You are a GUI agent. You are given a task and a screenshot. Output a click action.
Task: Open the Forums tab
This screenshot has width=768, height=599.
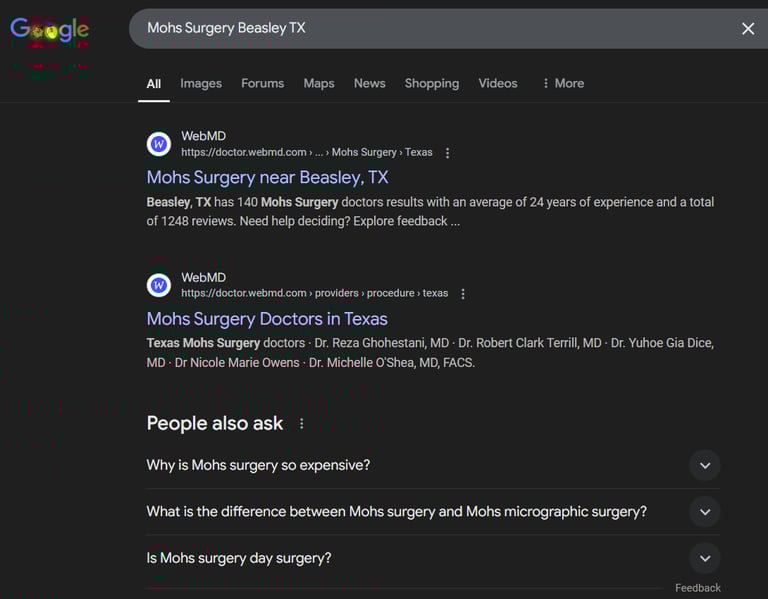coord(263,84)
